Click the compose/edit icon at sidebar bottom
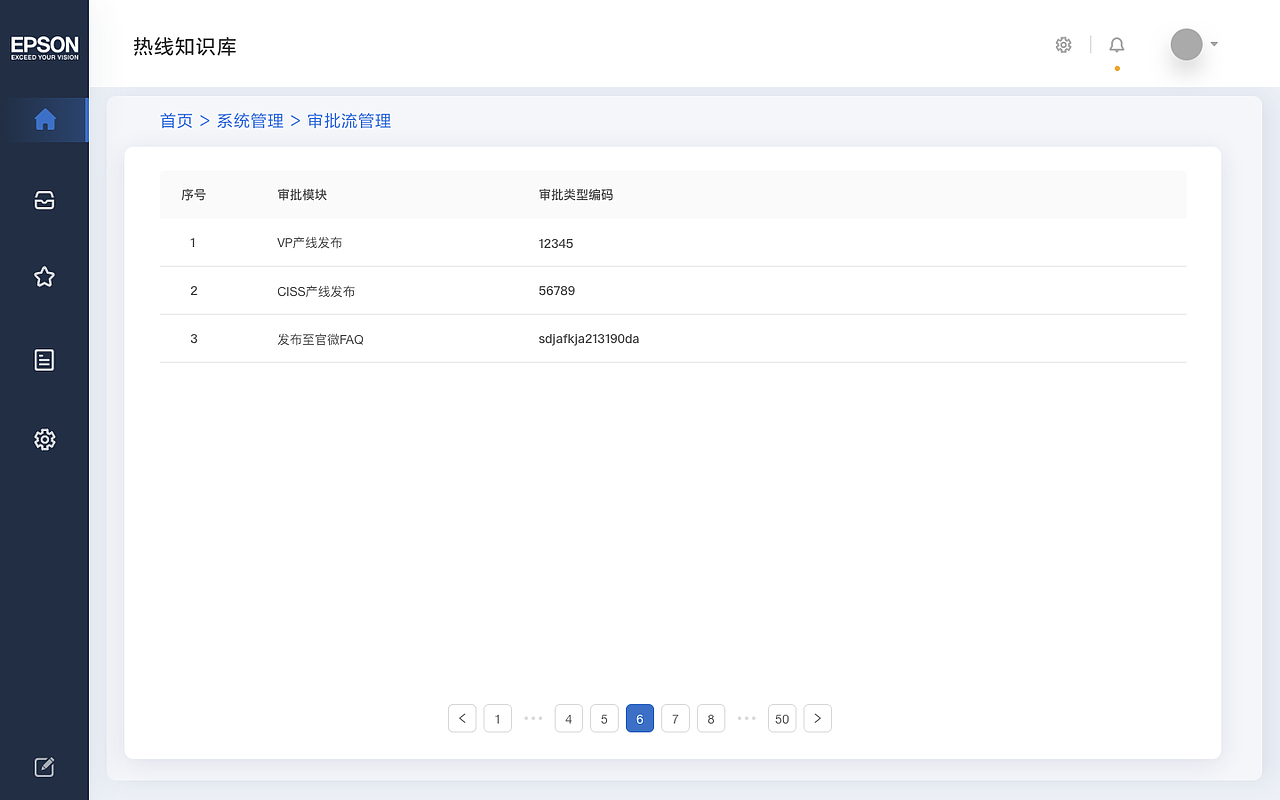Viewport: 1280px width, 800px height. pos(44,766)
